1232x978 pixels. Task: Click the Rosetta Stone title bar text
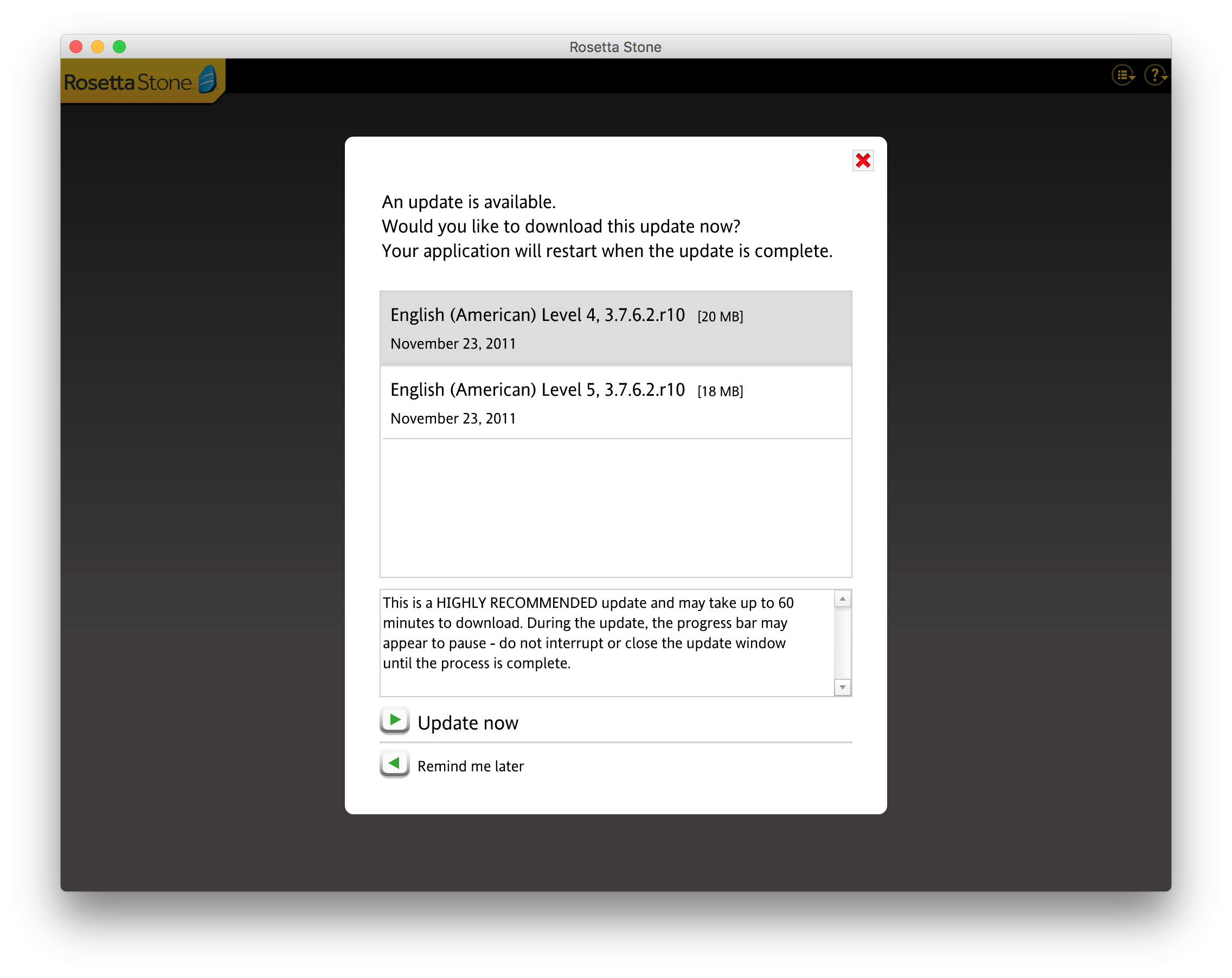click(x=615, y=47)
